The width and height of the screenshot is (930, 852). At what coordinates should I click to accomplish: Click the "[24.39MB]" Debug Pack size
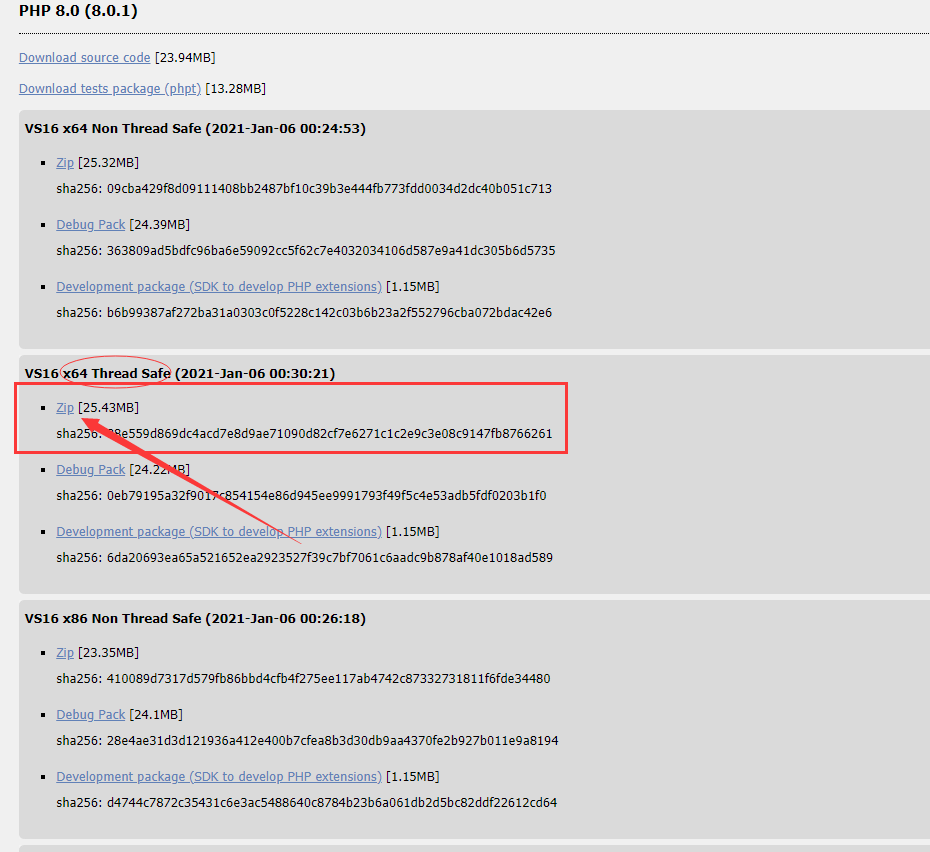(x=160, y=225)
